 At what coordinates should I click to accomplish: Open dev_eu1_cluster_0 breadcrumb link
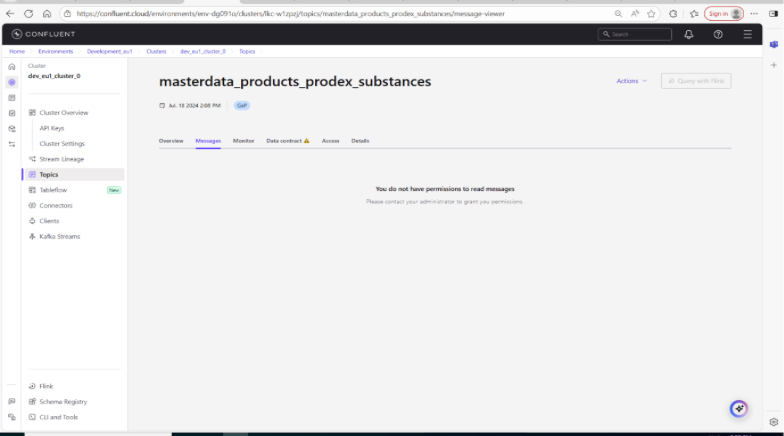[x=202, y=52]
